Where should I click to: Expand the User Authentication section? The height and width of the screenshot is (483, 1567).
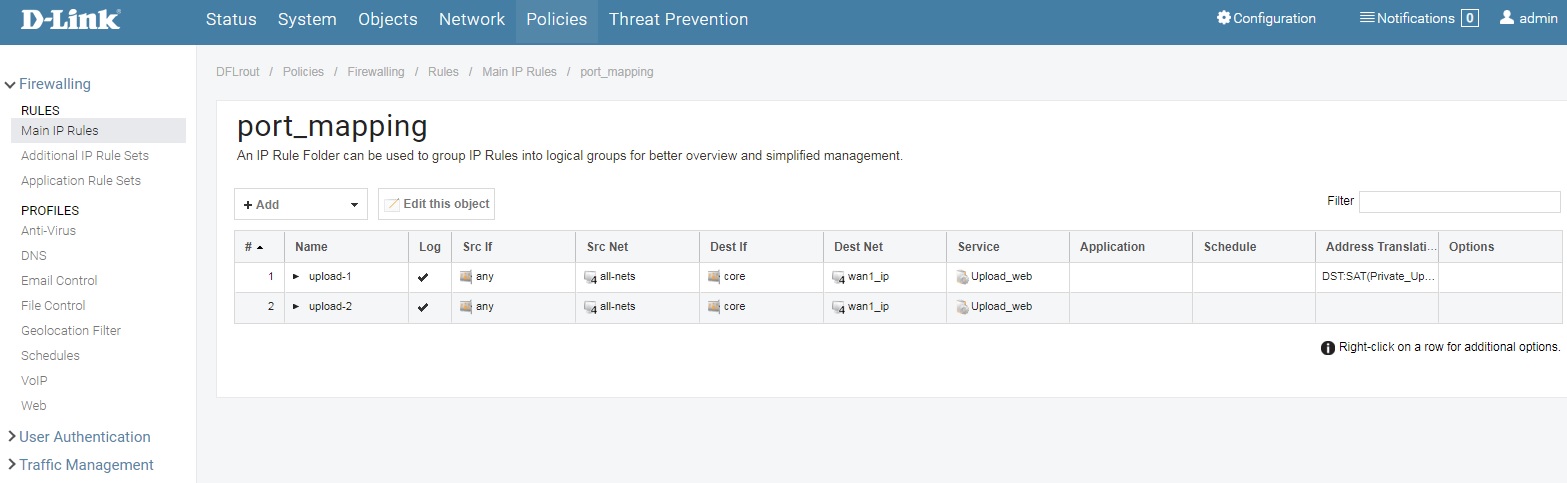[11, 437]
